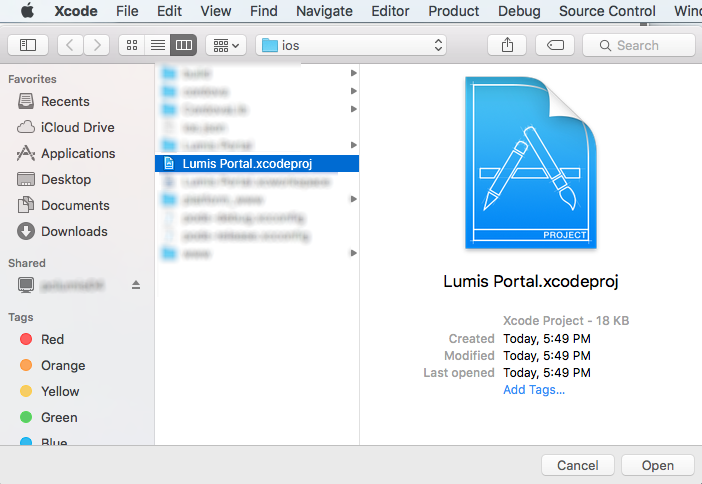Focus the Search field

coord(639,45)
